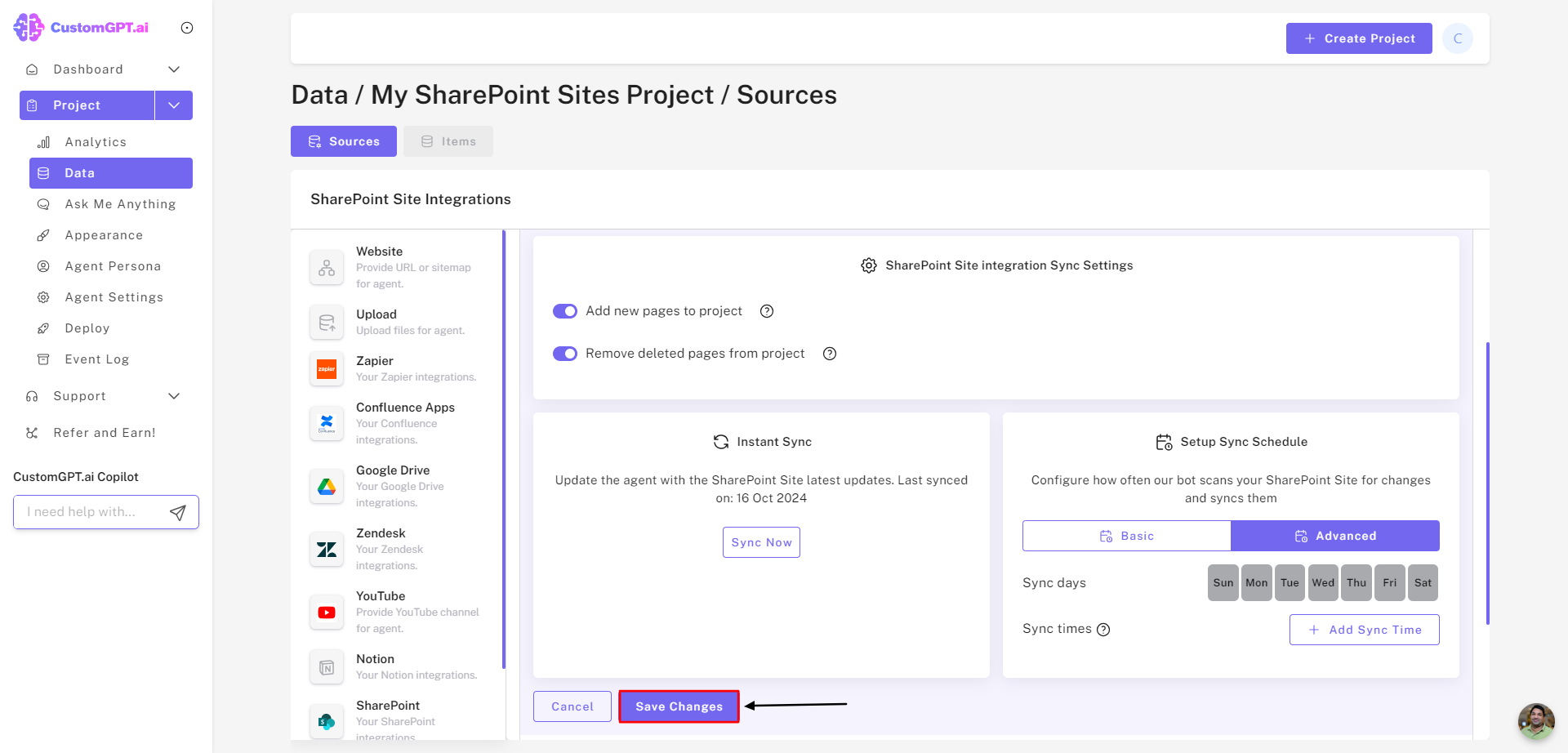Click the Instant Sync refresh icon
The width and height of the screenshot is (1568, 753).
721,442
